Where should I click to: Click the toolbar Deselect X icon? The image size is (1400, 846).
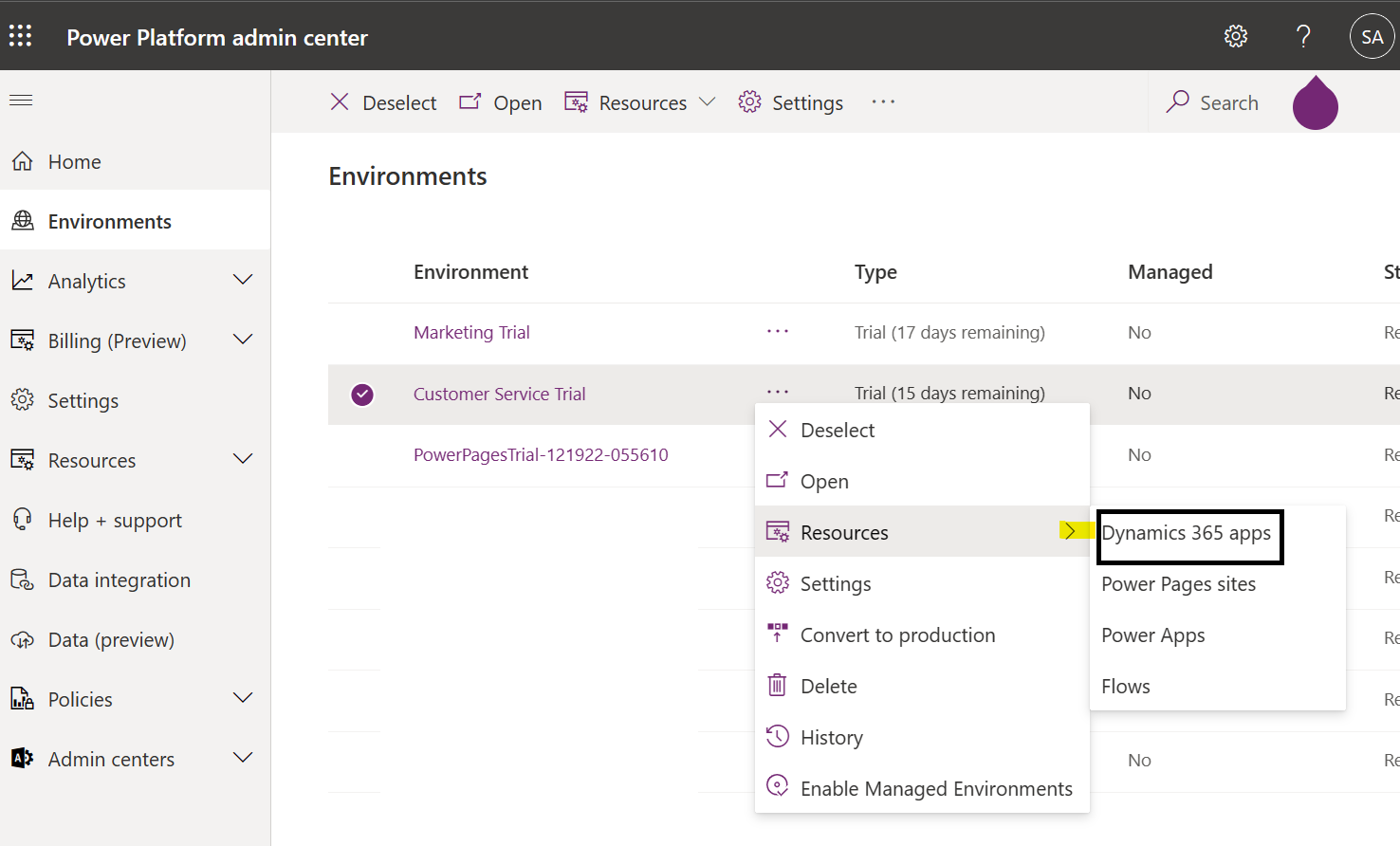point(340,101)
